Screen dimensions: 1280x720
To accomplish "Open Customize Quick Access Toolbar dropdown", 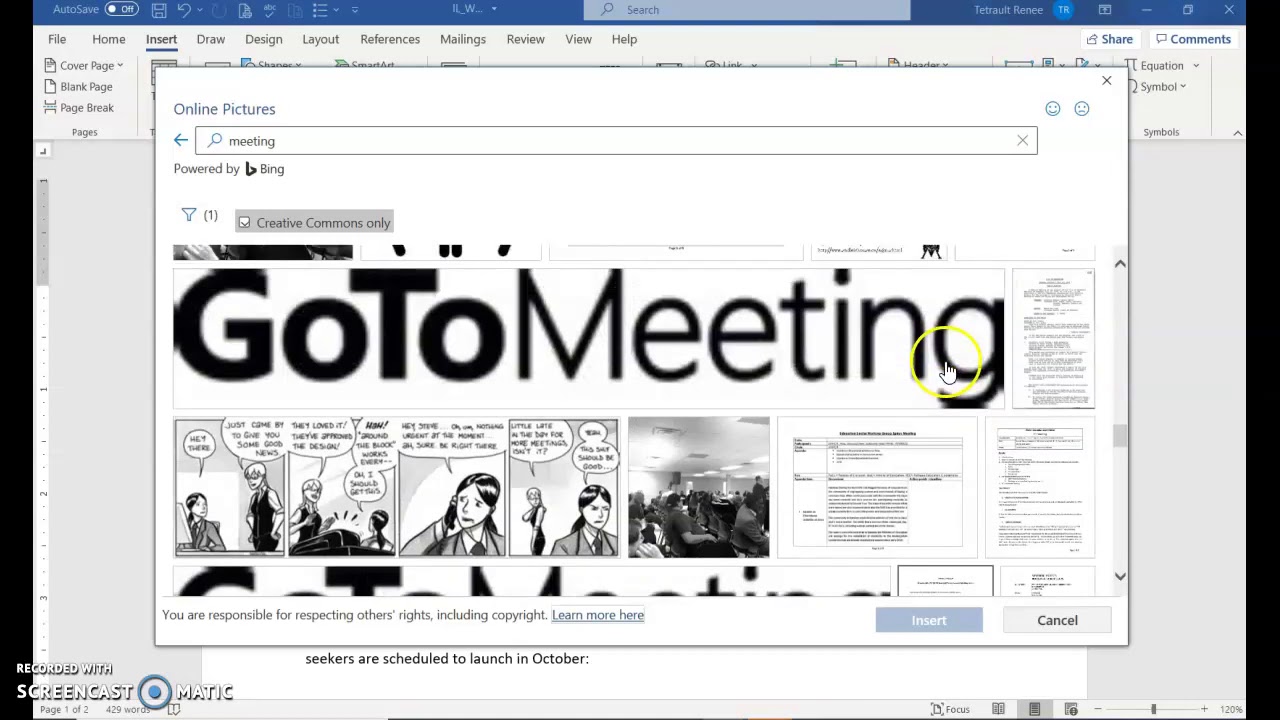I will [x=354, y=10].
